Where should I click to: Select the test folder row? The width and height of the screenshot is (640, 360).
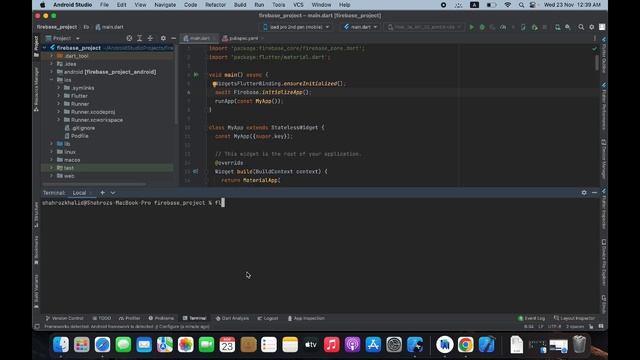pos(107,168)
